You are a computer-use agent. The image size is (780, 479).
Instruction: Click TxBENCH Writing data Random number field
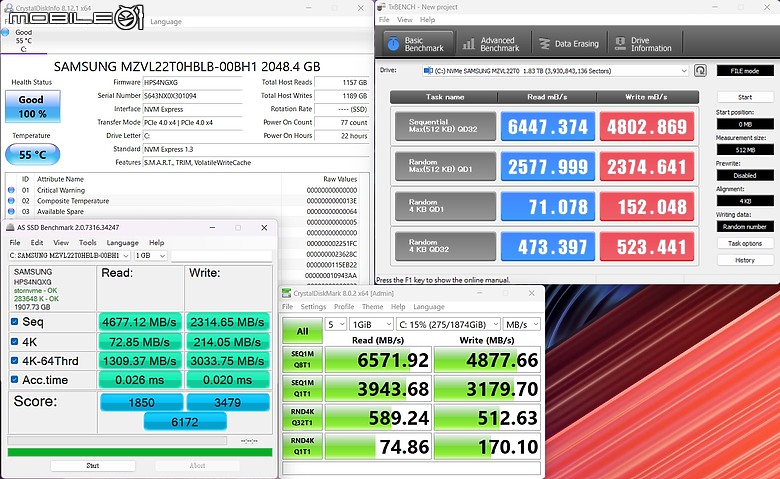[x=745, y=227]
